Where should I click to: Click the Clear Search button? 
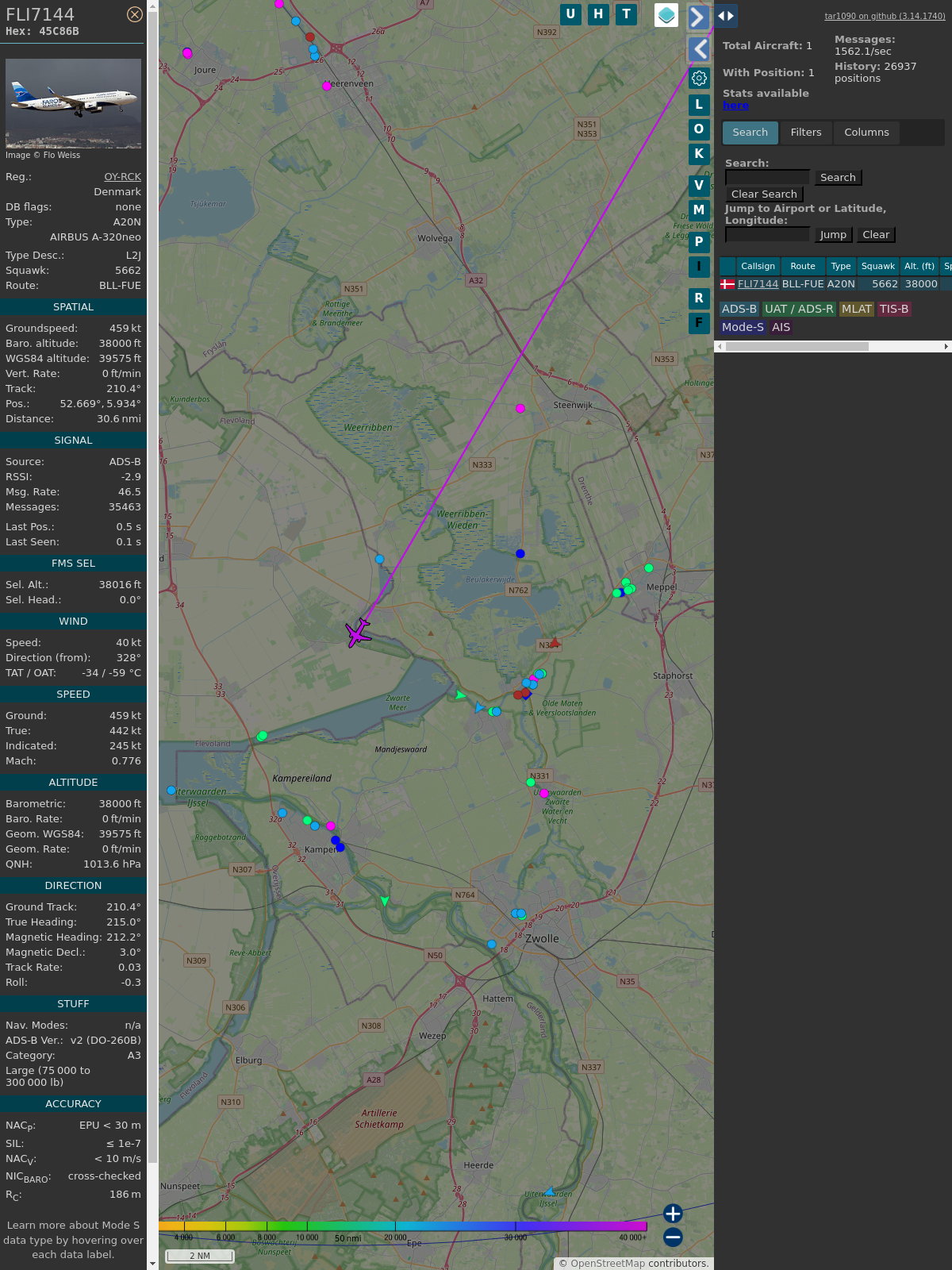point(764,194)
